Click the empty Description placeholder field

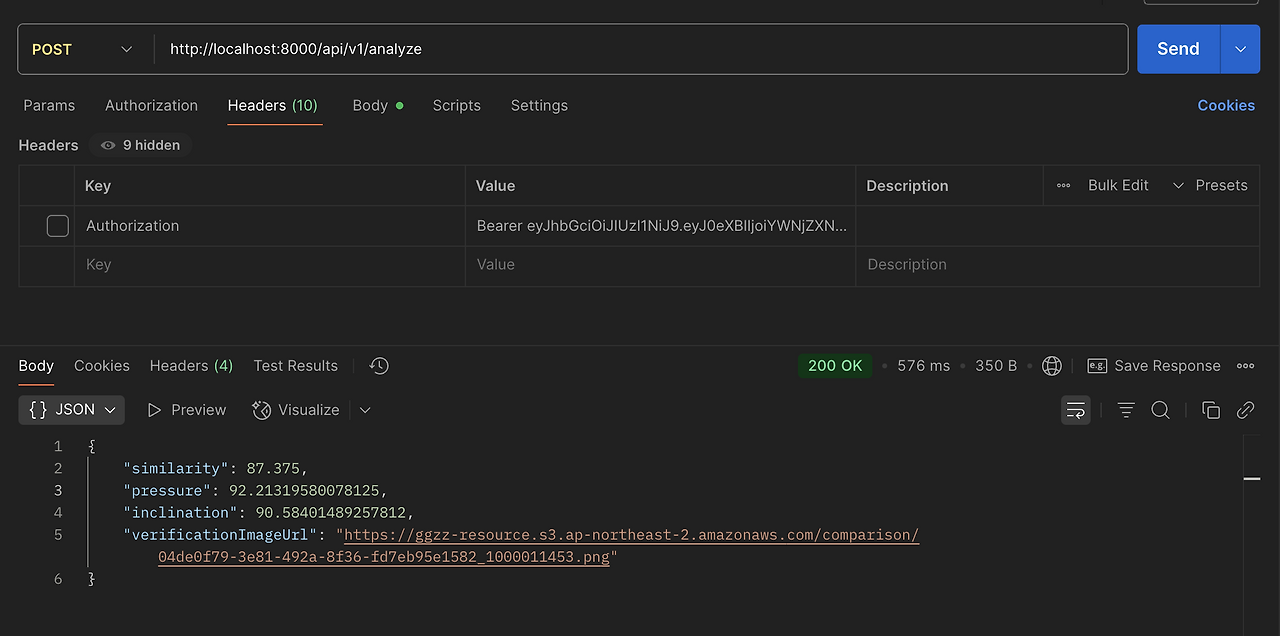pos(1057,265)
